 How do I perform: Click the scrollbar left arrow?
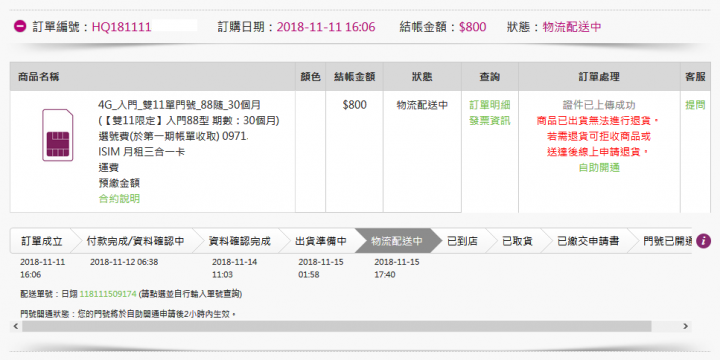coord(16,326)
